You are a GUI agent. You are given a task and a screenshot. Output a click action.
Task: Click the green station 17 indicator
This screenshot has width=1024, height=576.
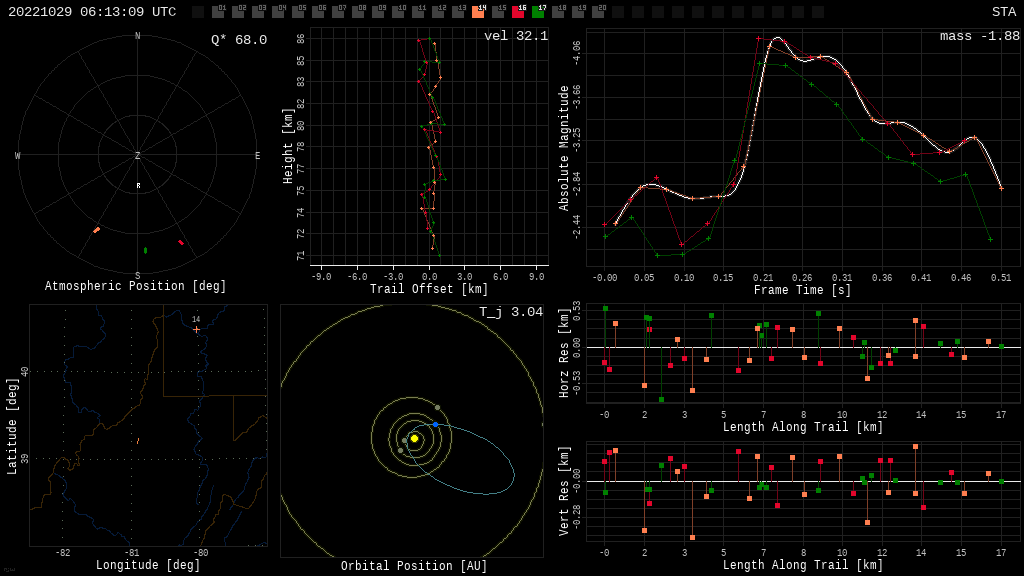click(x=539, y=11)
